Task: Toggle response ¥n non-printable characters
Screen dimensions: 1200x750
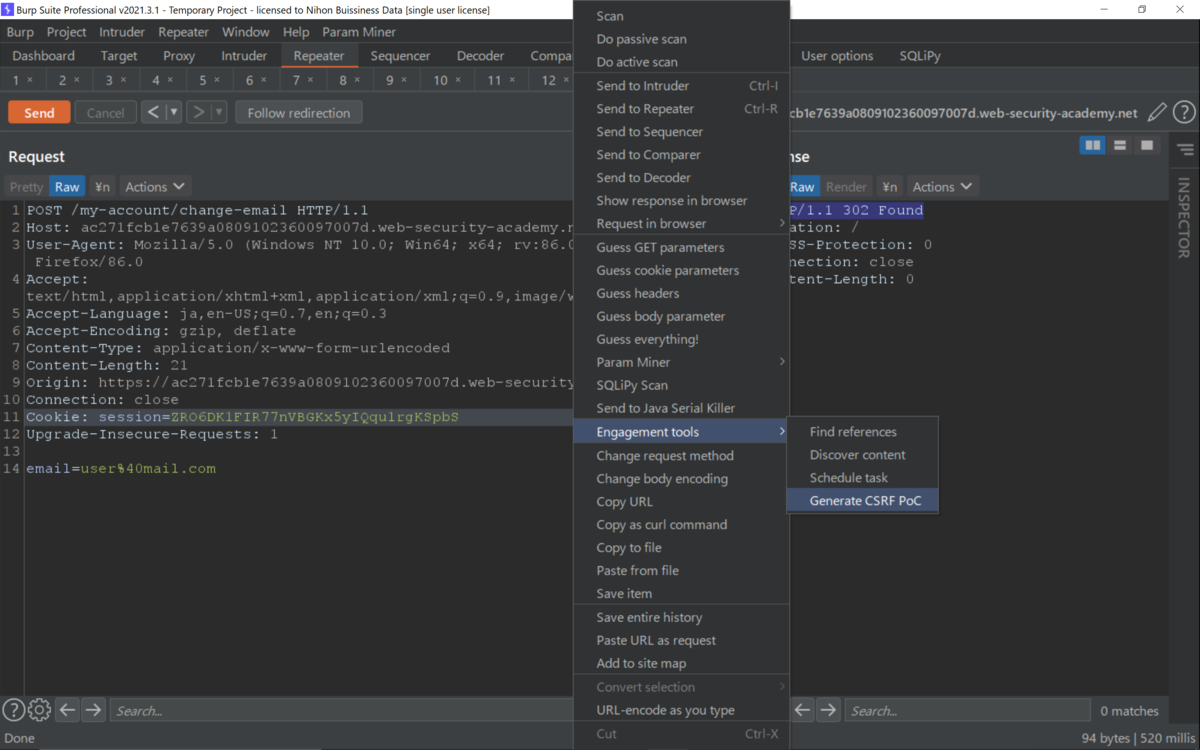Action: click(889, 187)
